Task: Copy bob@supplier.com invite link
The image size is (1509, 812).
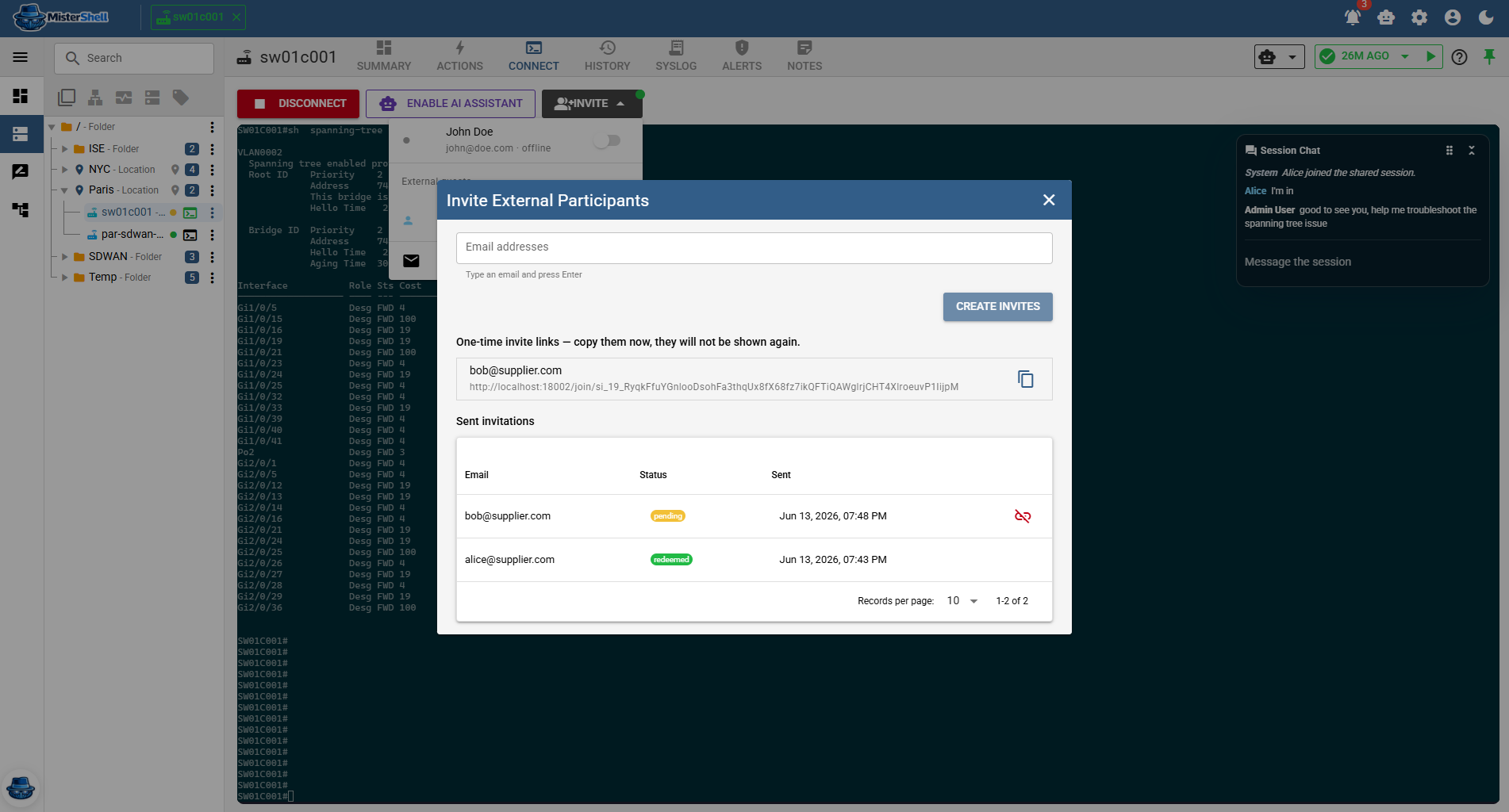Action: 1025,379
